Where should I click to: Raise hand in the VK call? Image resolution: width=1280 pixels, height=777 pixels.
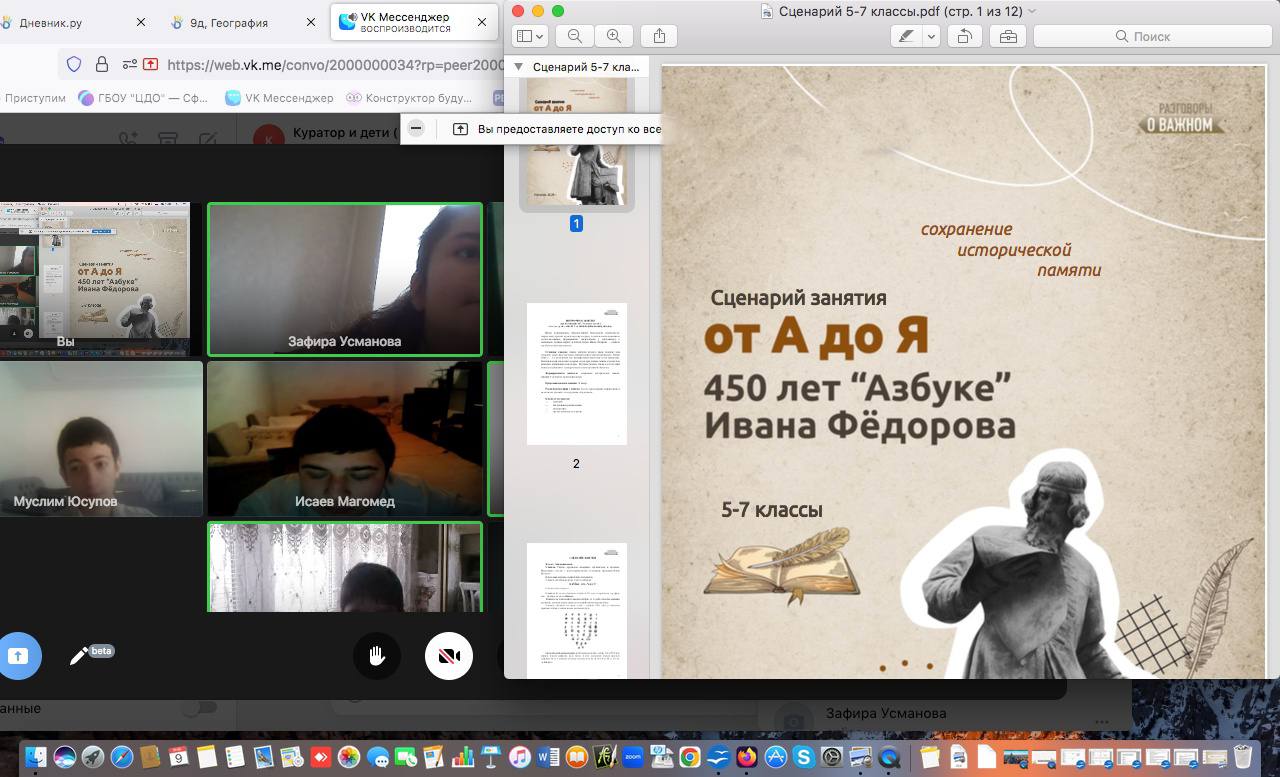pyautogui.click(x=377, y=656)
